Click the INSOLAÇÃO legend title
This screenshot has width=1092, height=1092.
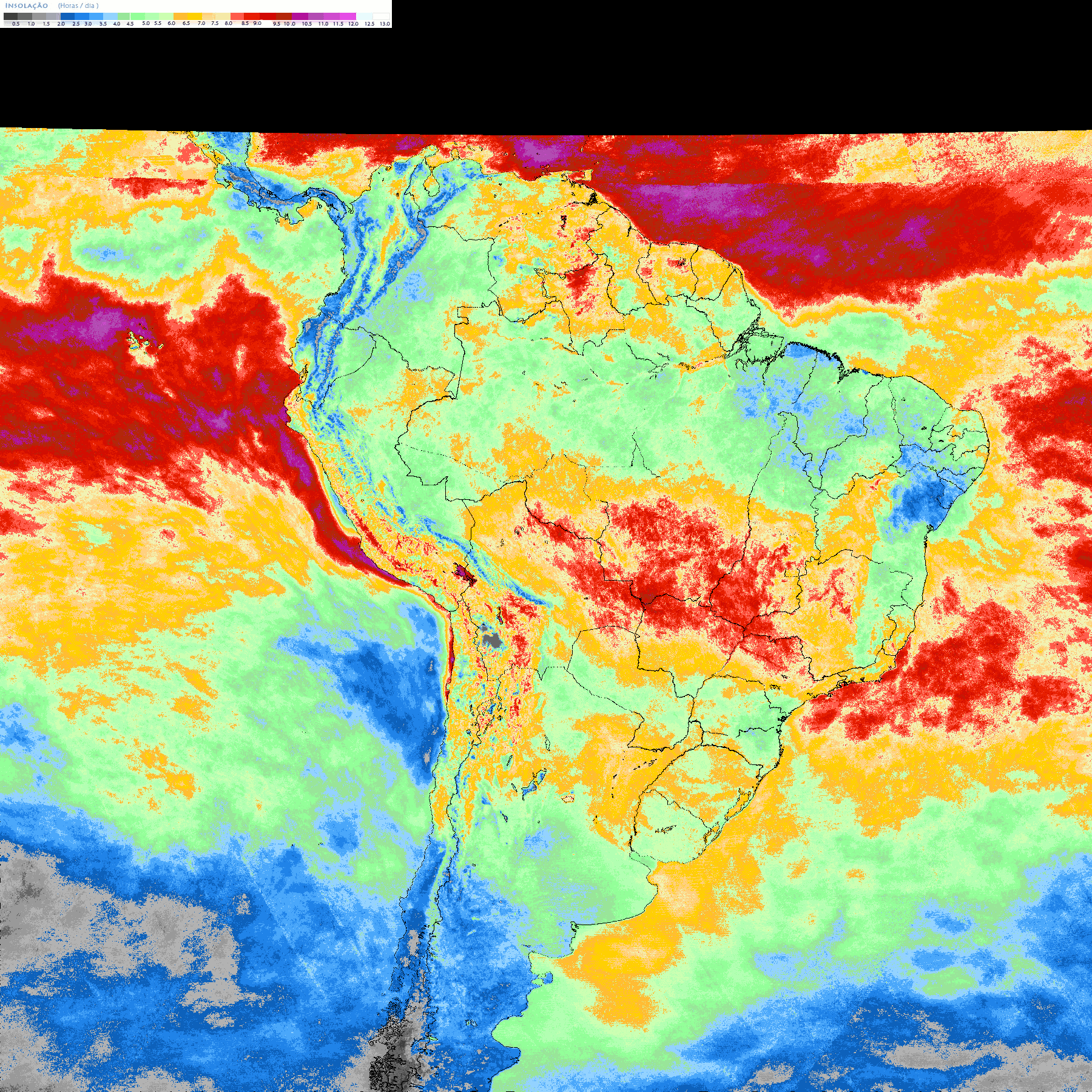click(27, 5)
